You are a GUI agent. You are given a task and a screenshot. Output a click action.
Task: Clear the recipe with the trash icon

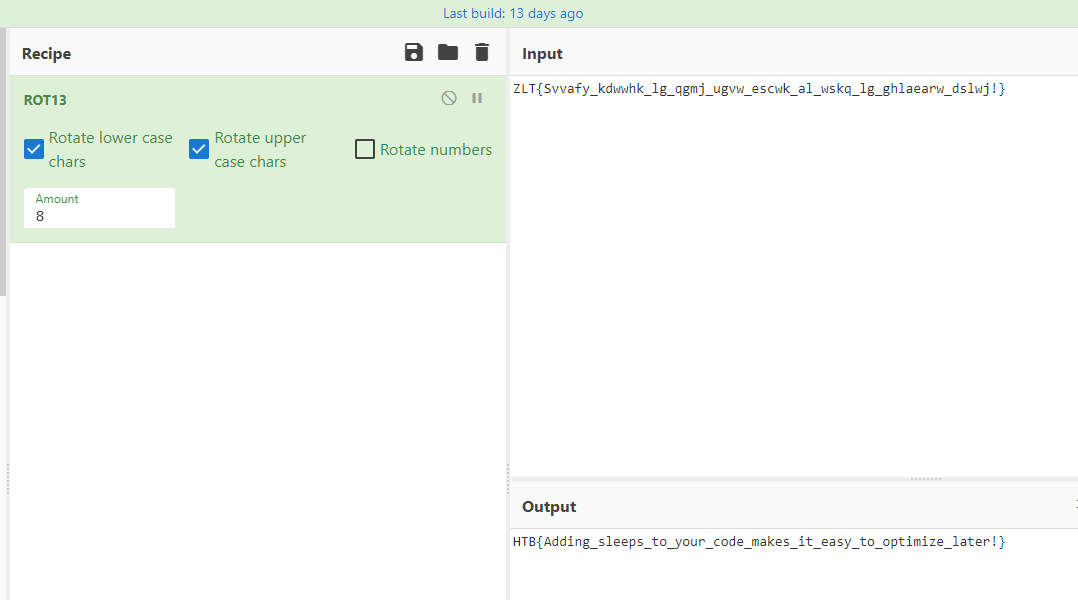click(482, 53)
